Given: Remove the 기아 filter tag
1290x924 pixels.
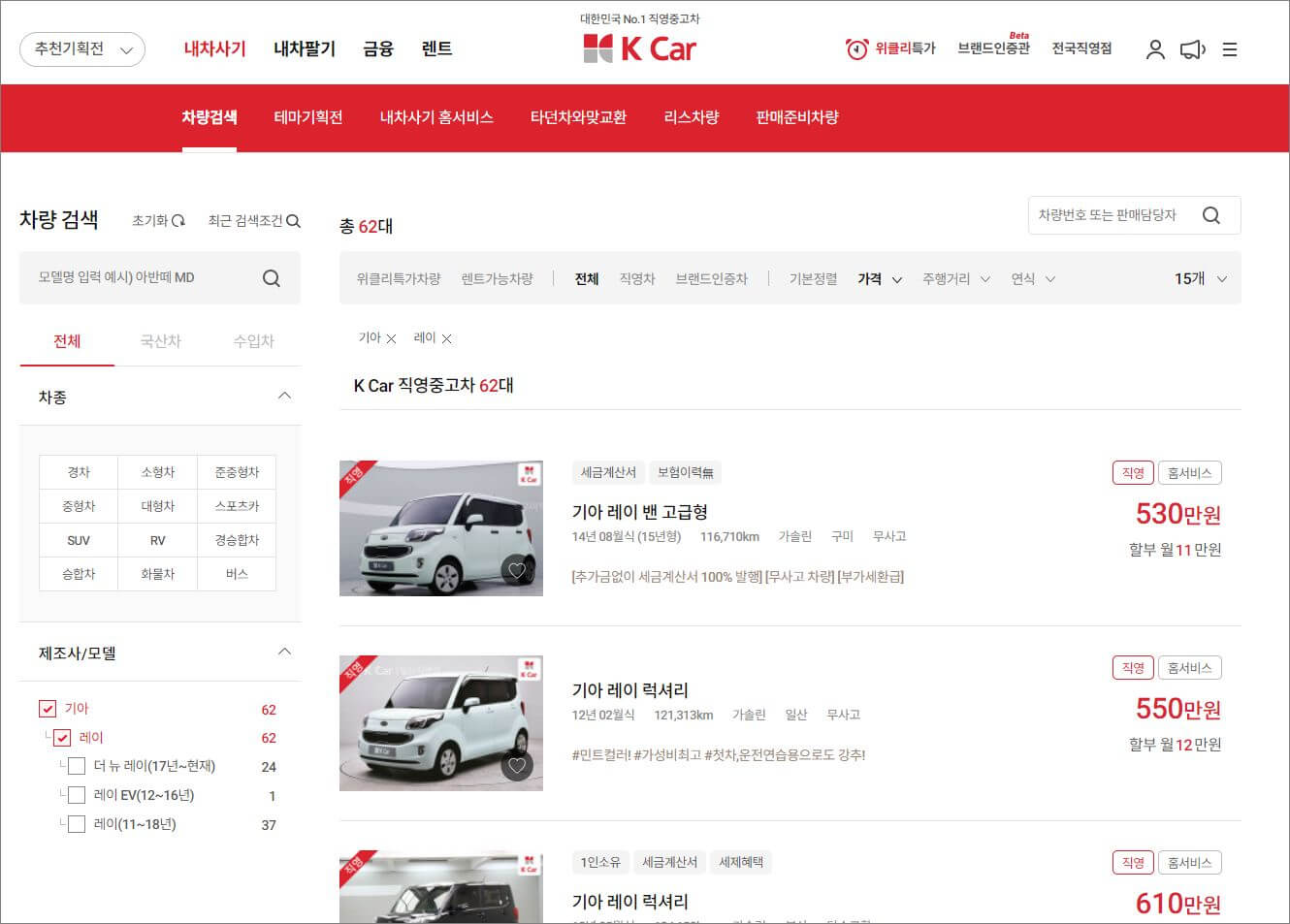Looking at the screenshot, I should tap(391, 338).
